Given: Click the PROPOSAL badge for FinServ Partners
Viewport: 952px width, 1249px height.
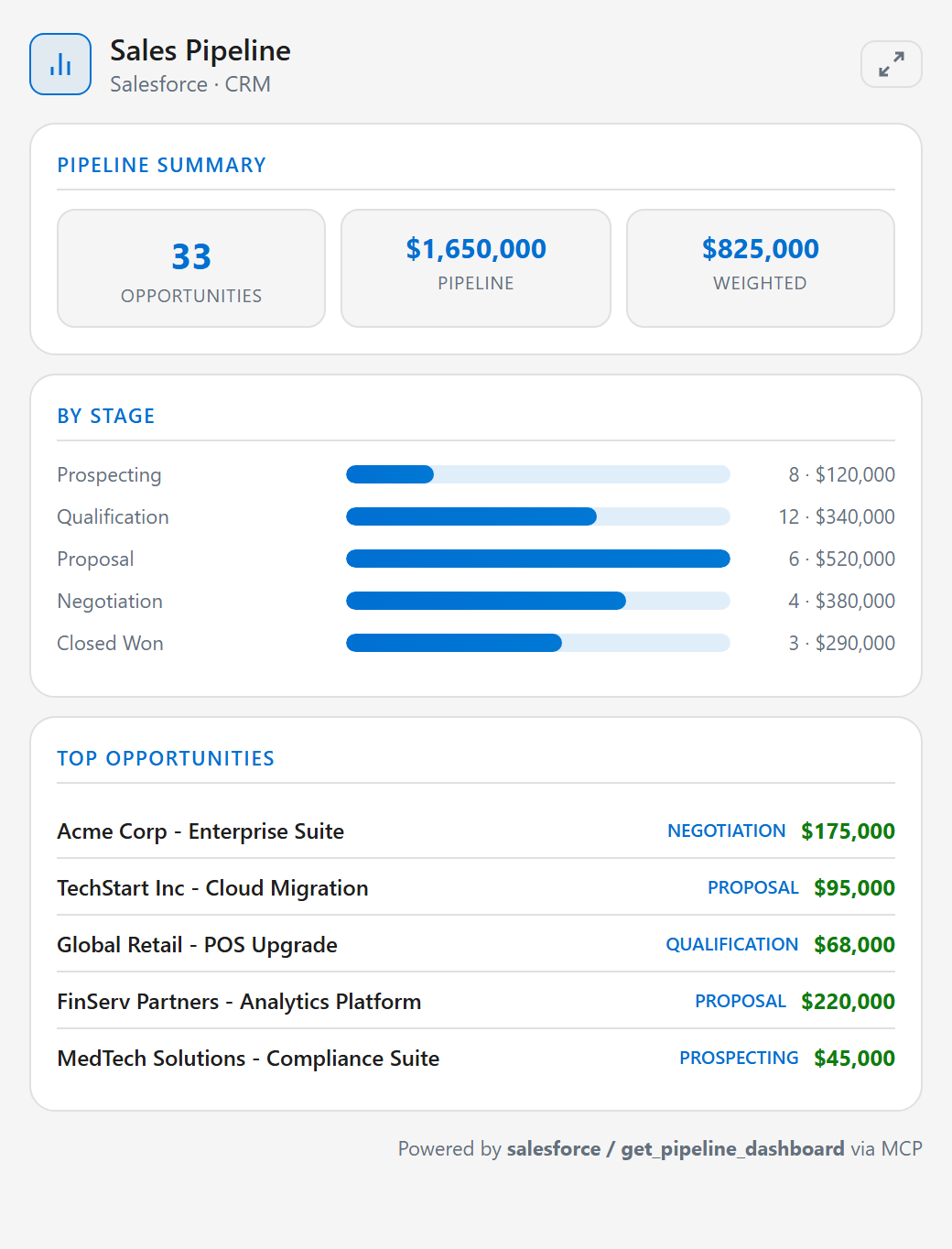Looking at the screenshot, I should pos(741,1001).
